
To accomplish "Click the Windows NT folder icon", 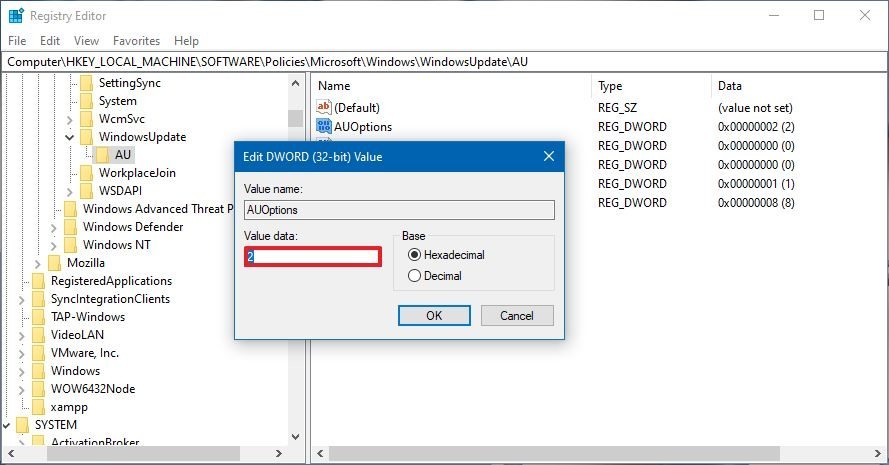I will coord(71,245).
